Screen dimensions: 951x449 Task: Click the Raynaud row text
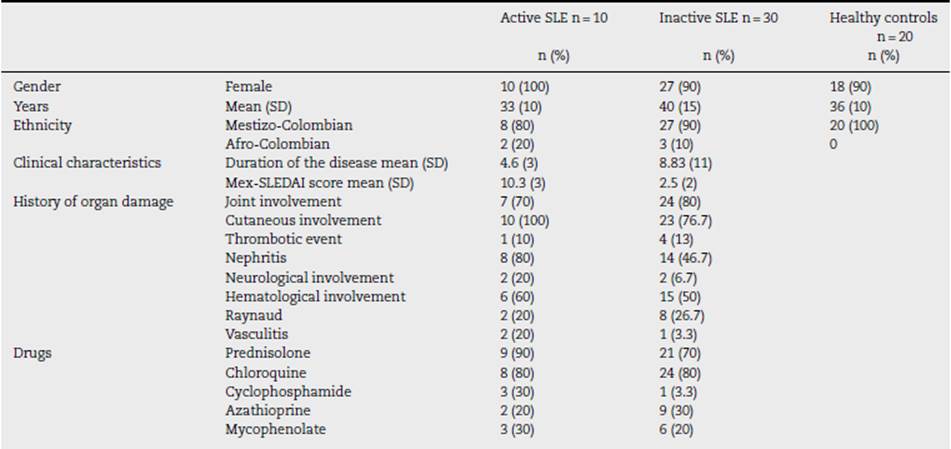pos(253,315)
